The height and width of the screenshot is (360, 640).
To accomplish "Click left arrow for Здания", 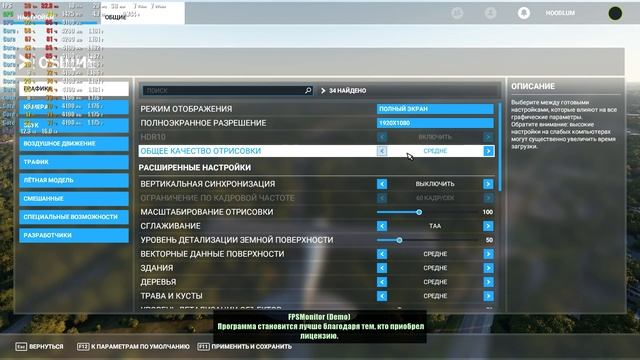I will [x=382, y=268].
